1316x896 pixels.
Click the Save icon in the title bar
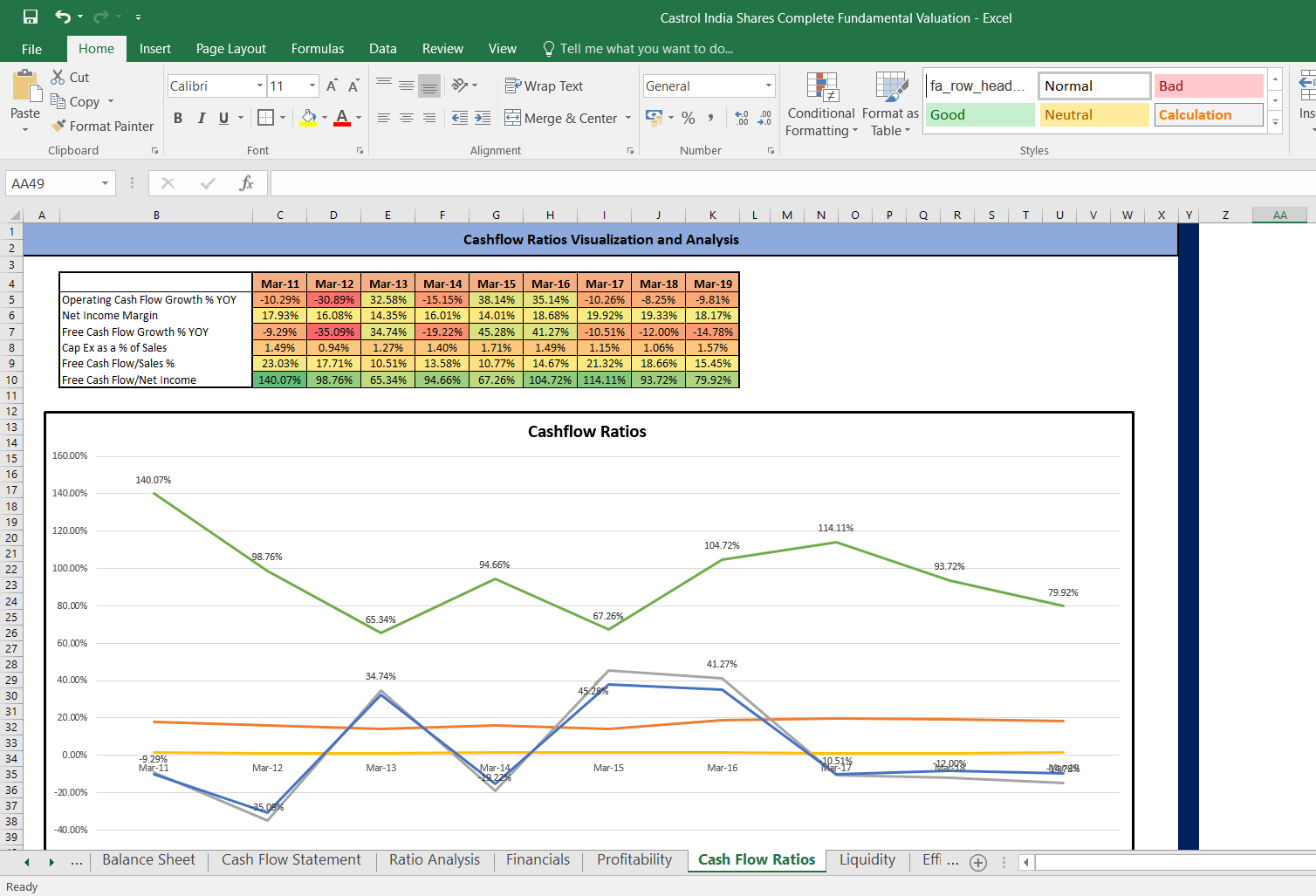click(31, 17)
